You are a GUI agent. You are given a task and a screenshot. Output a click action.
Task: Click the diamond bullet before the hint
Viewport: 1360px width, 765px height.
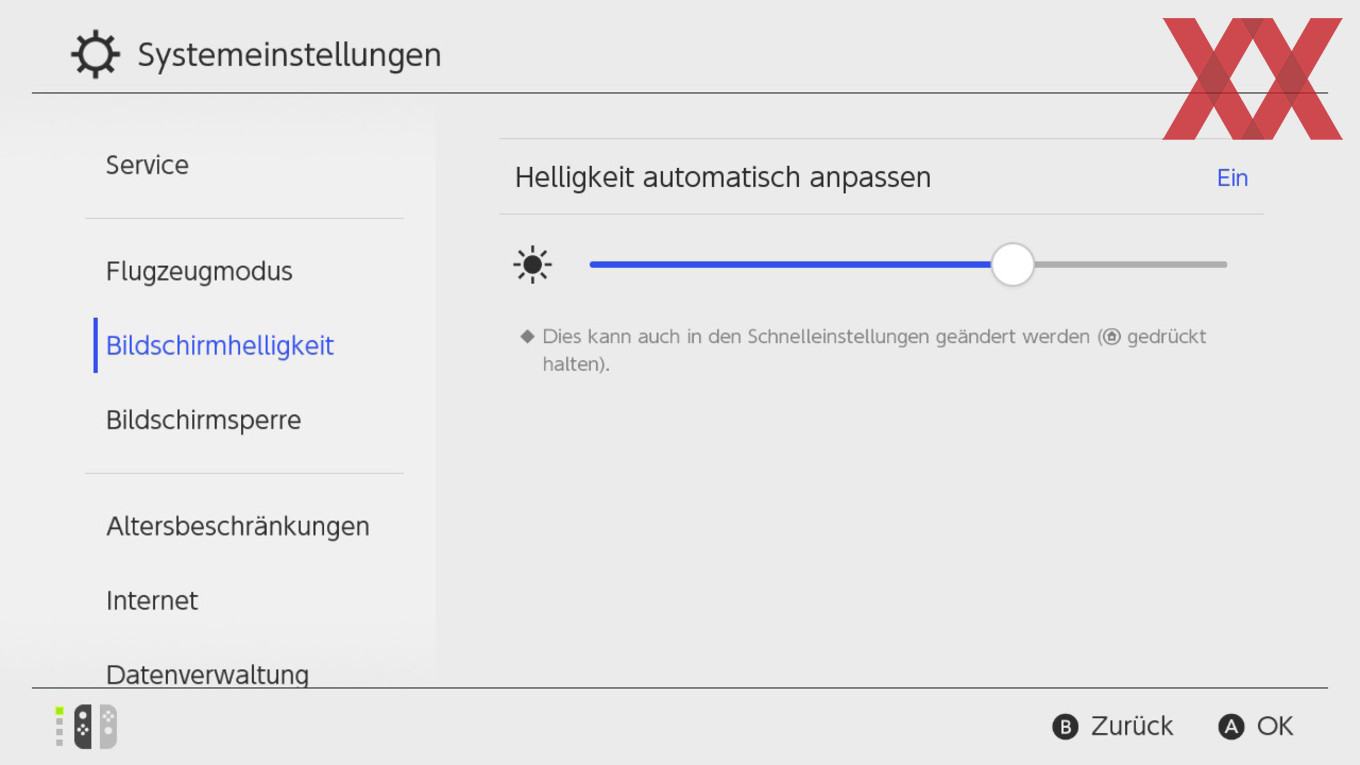[x=528, y=336]
